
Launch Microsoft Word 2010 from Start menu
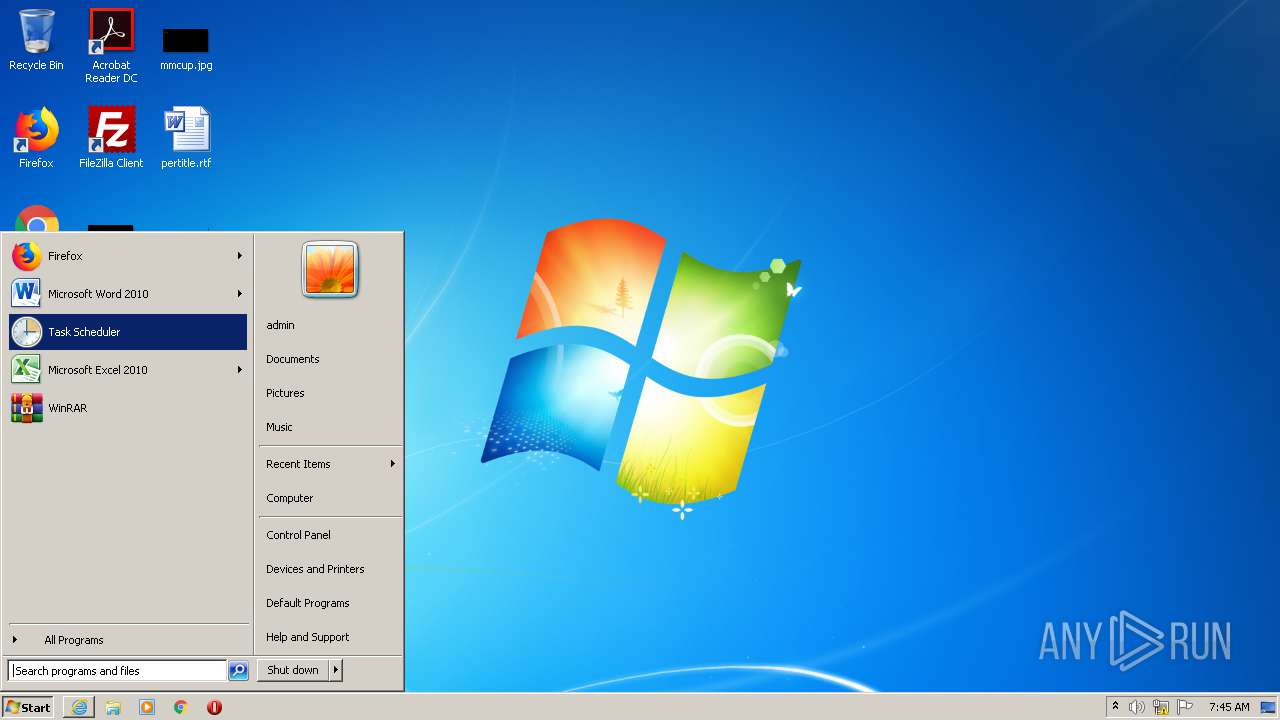[x=127, y=294]
